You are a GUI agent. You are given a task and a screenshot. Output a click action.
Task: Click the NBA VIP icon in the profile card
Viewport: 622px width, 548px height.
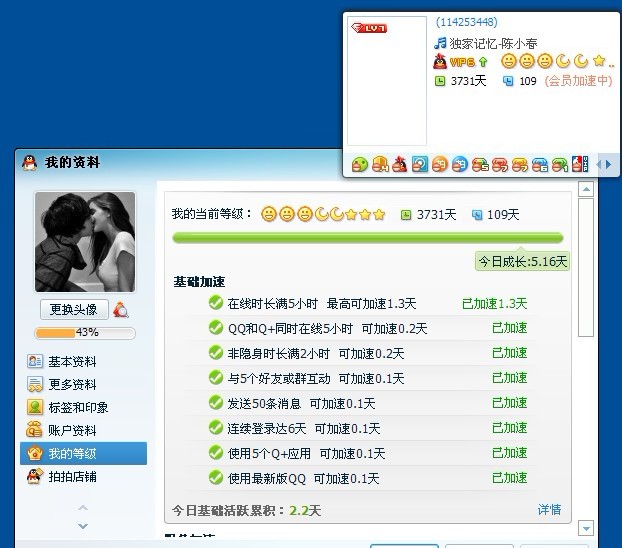point(580,164)
